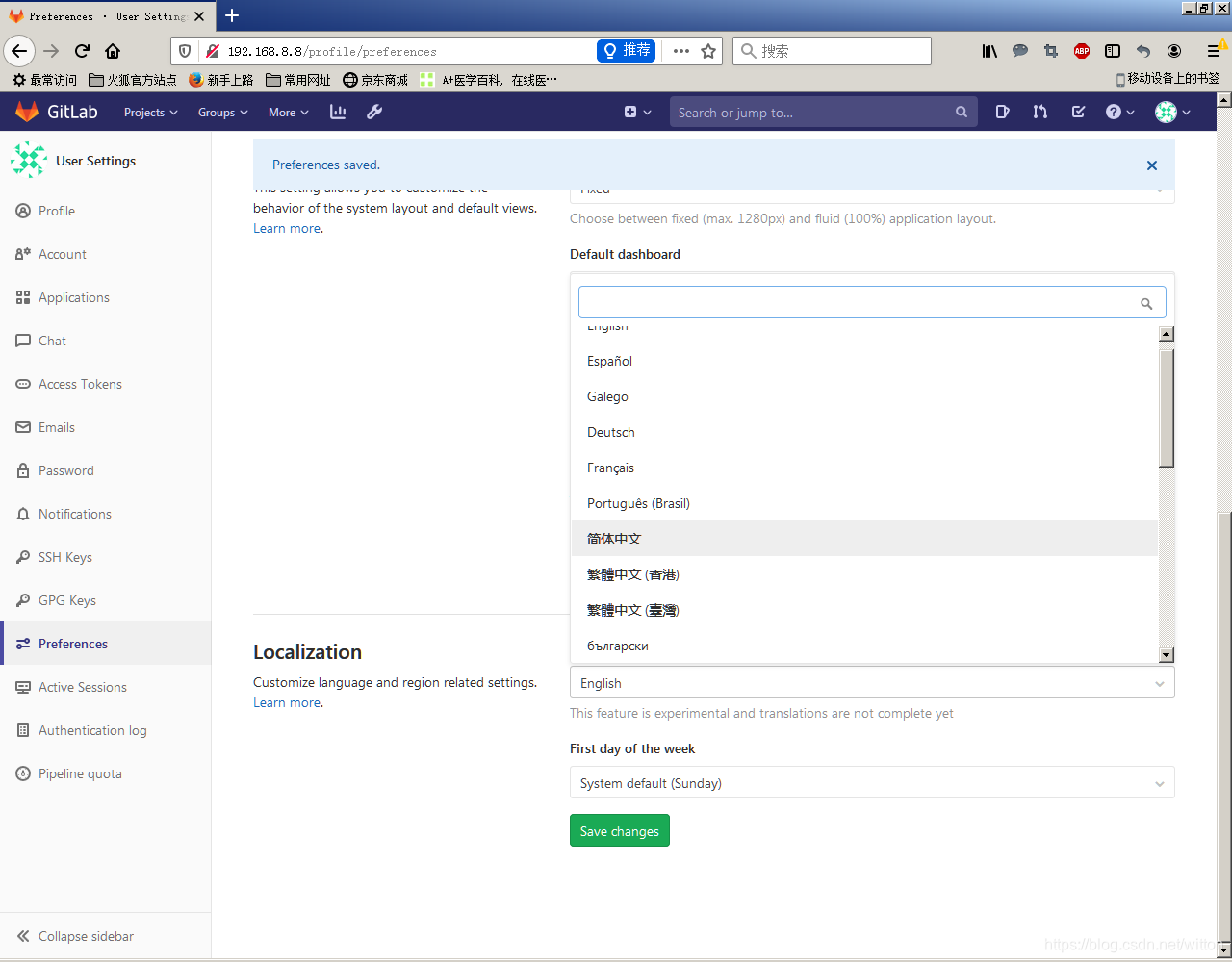The image size is (1232, 962).
Task: Open Firefox library icon
Action: pyautogui.click(x=988, y=51)
